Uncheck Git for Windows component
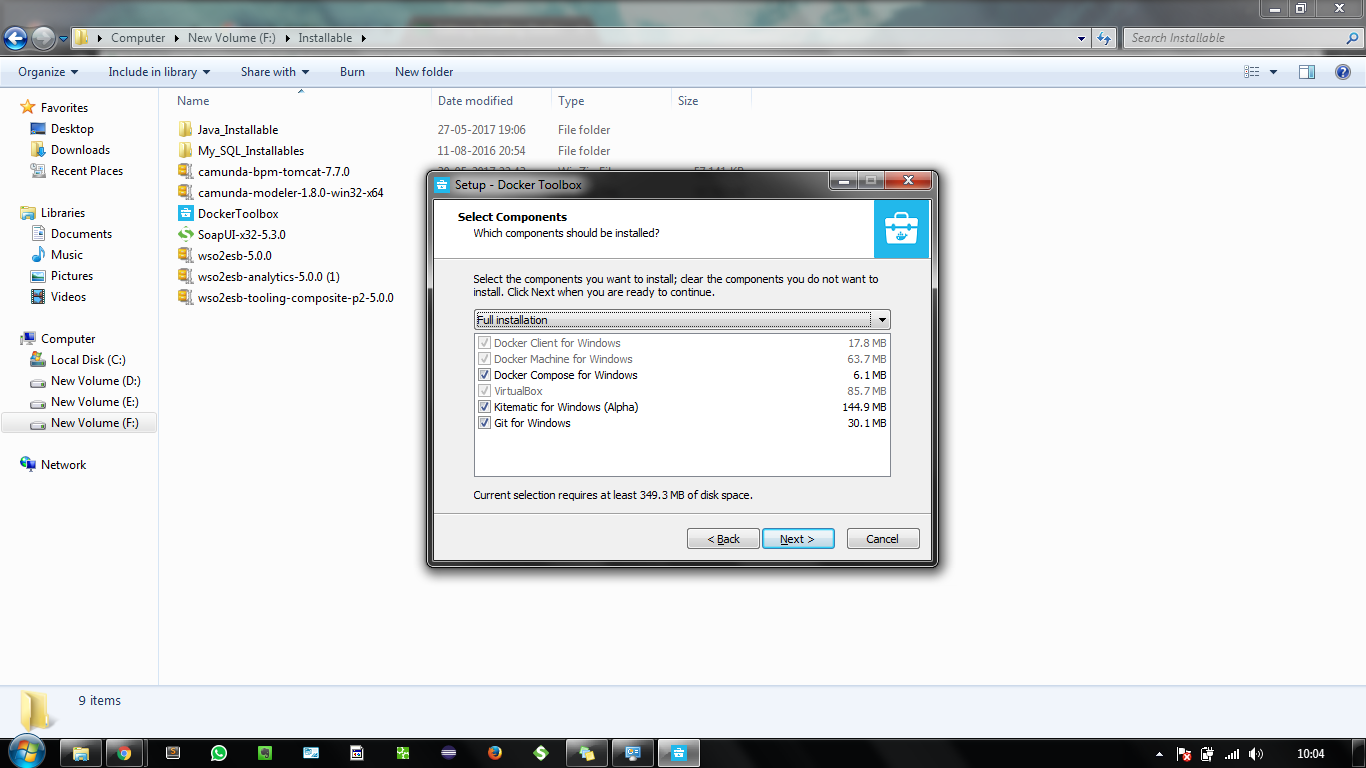 pos(484,423)
